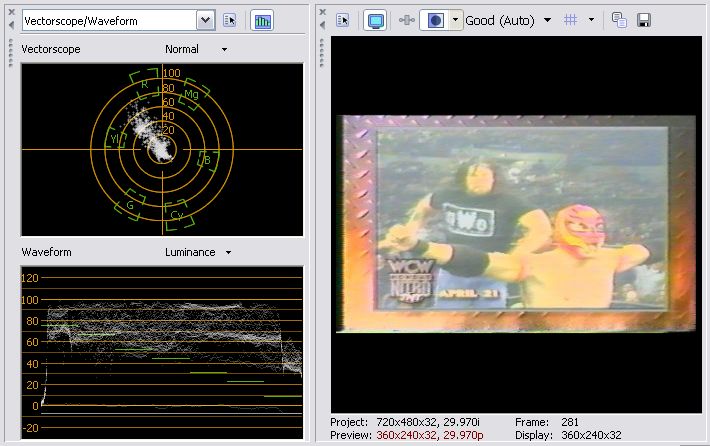710x446 pixels.
Task: Open the Vectorscope Normal mode dropdown
Action: (x=224, y=49)
